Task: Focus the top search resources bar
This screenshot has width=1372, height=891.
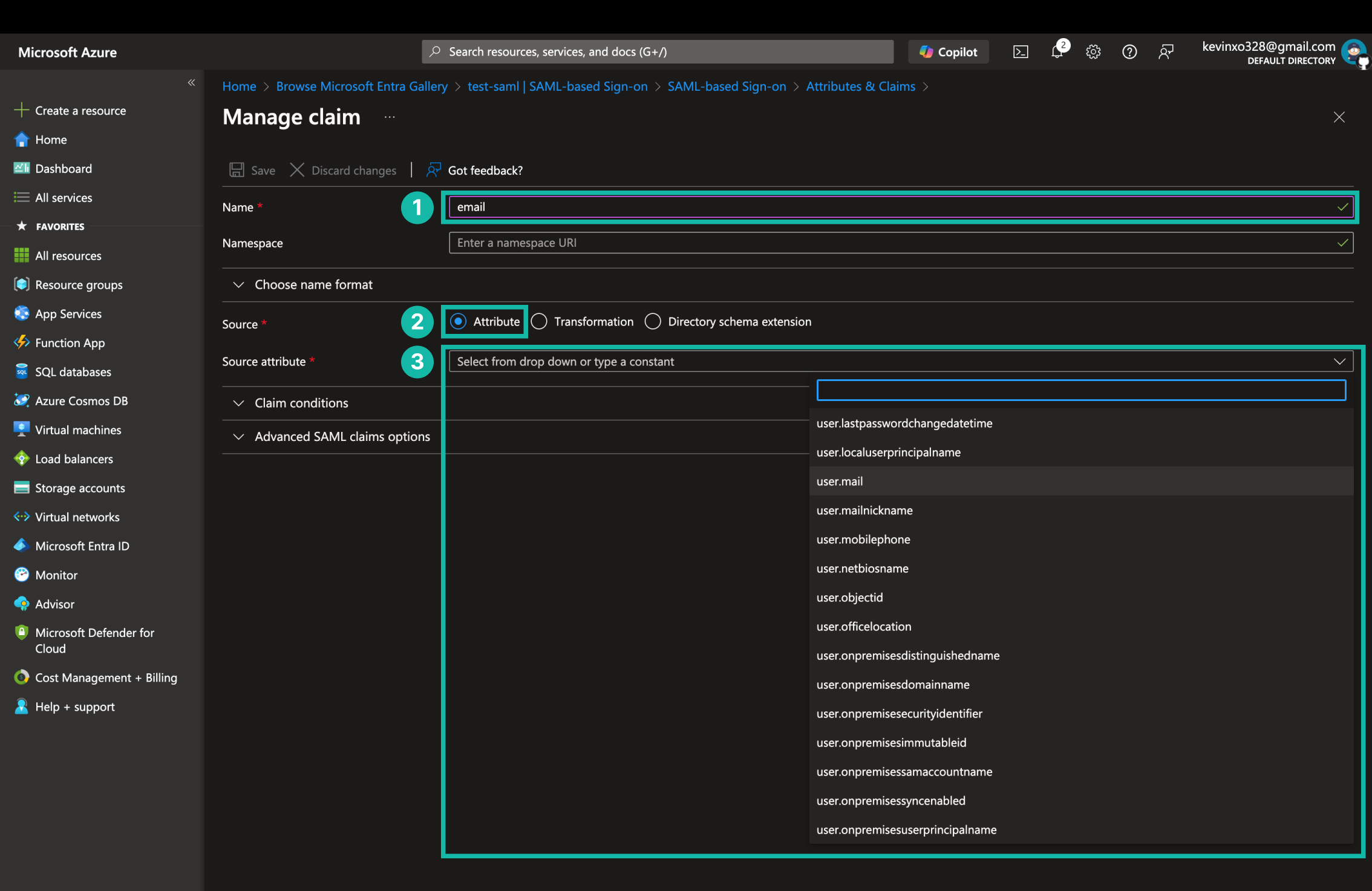Action: (x=658, y=52)
